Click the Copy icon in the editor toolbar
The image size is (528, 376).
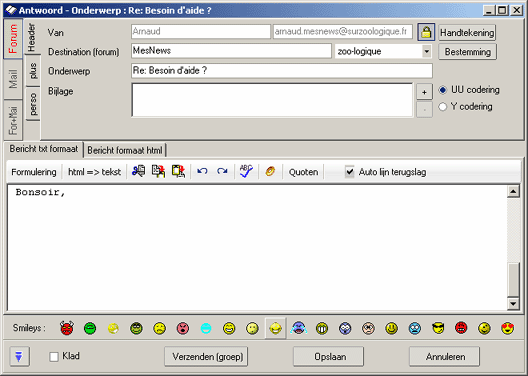tap(158, 171)
